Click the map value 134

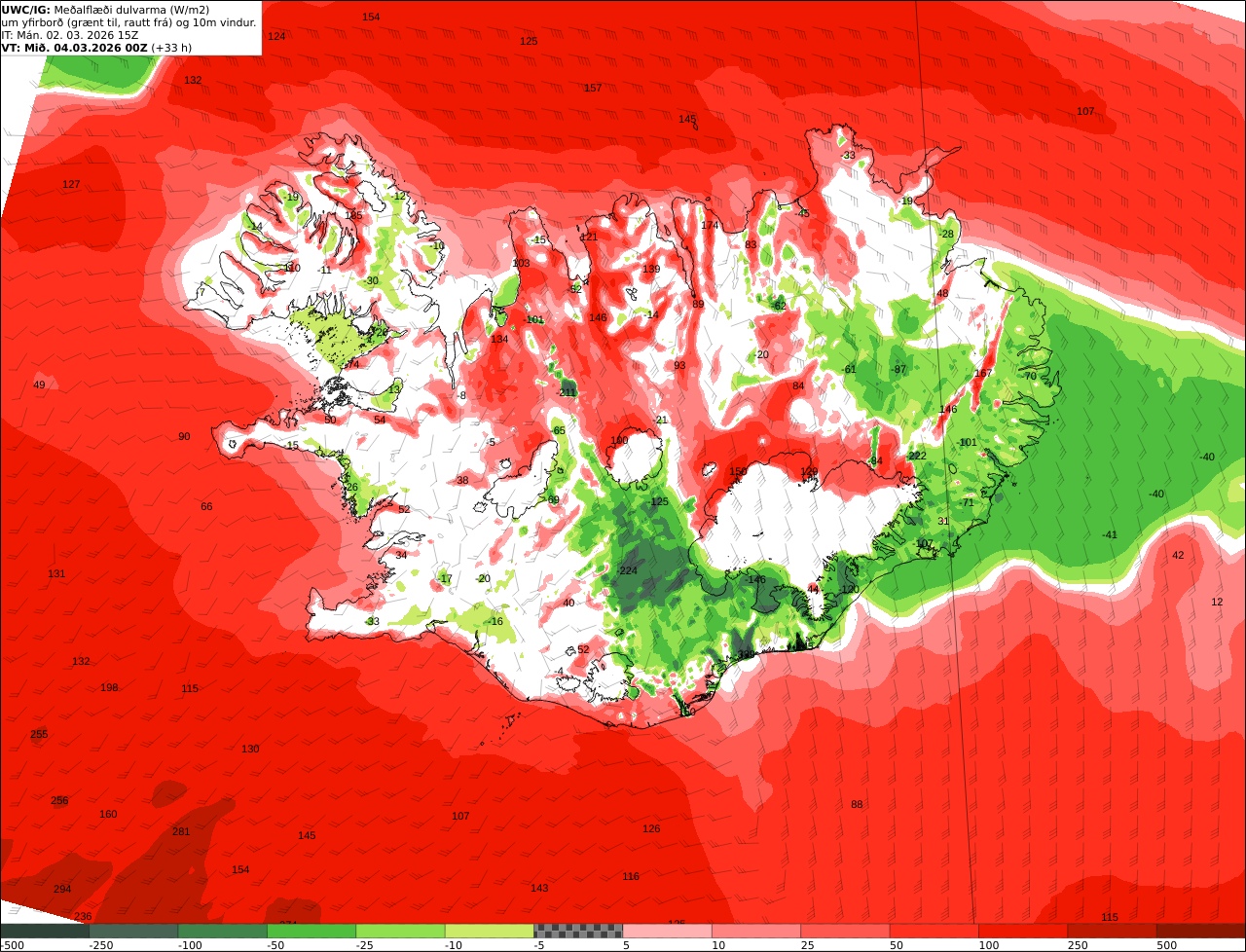point(499,339)
